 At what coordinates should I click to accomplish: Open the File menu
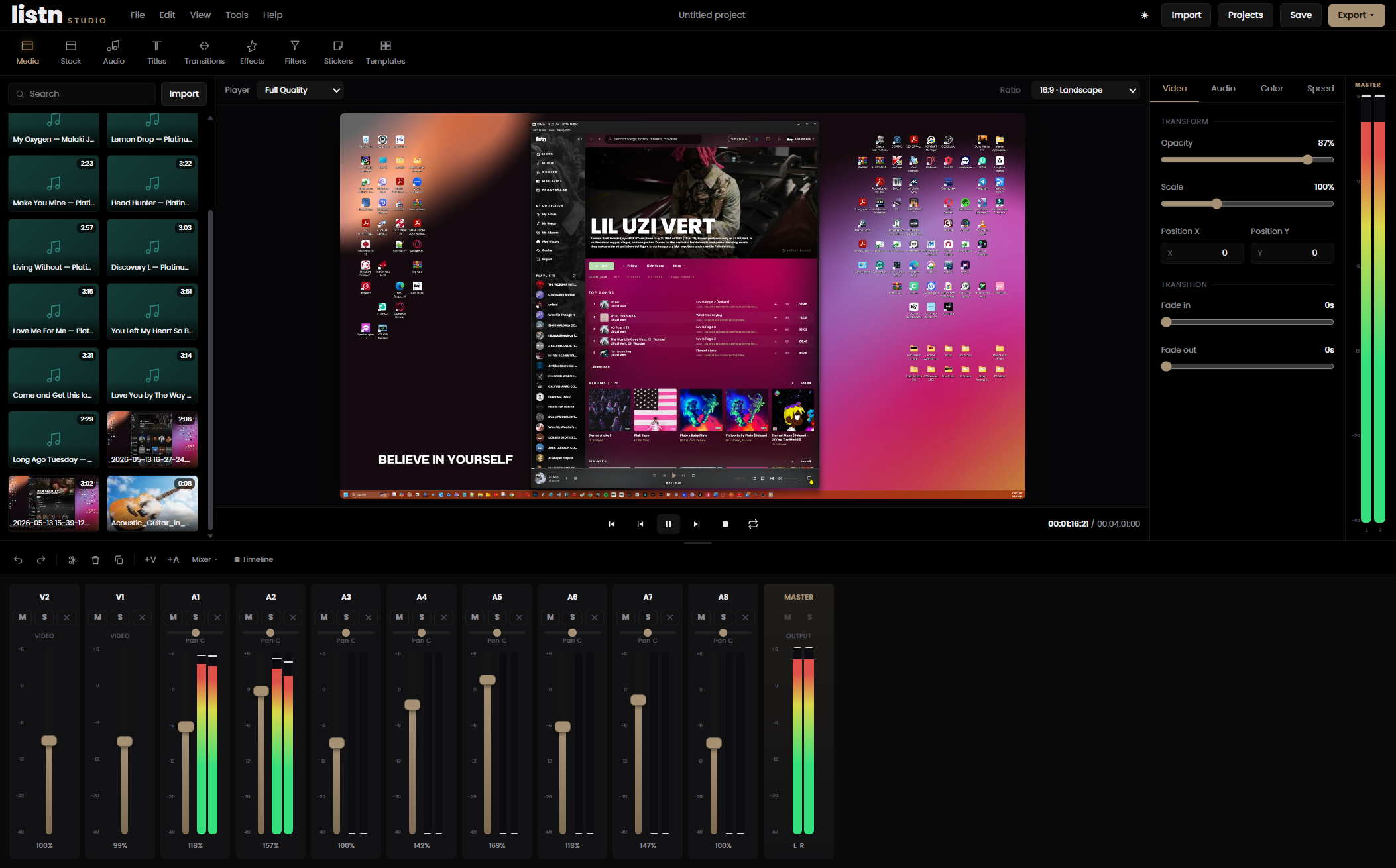pos(137,15)
